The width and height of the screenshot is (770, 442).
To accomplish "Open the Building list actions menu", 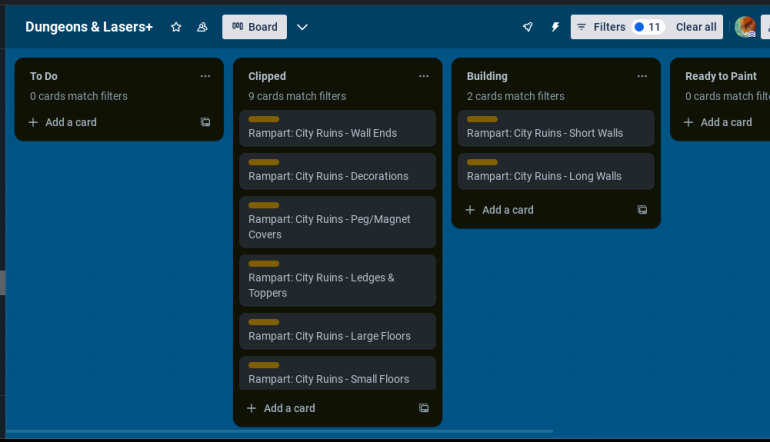I will point(642,76).
